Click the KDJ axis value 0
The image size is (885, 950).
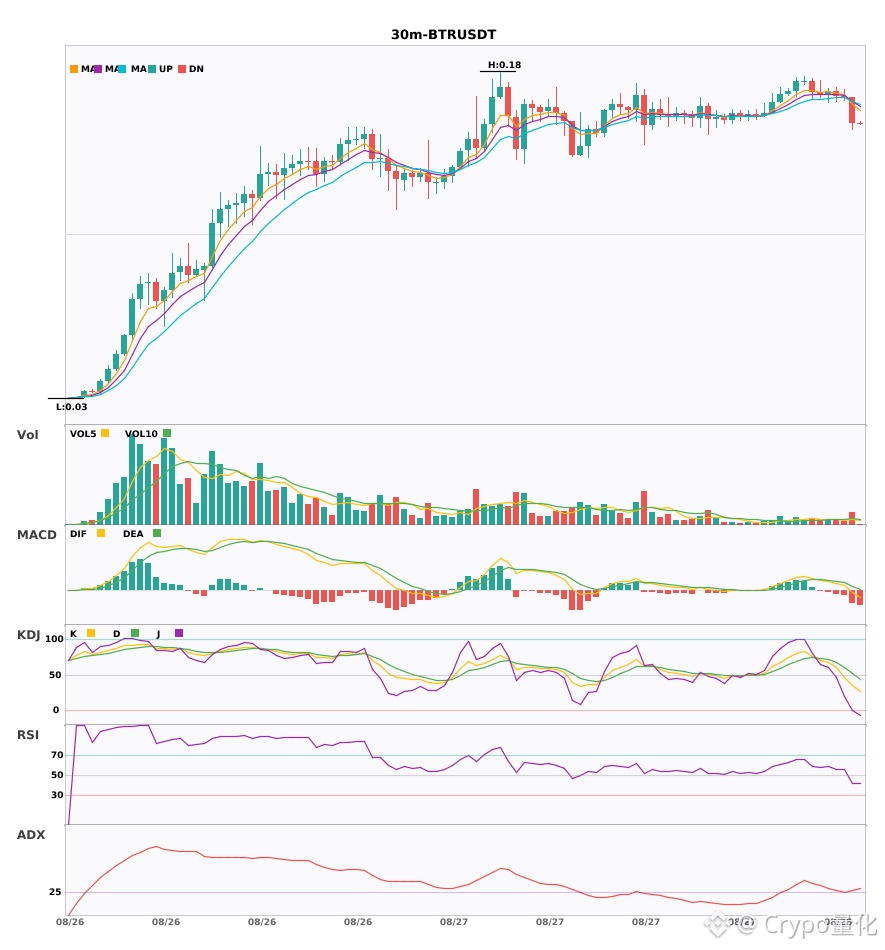[x=56, y=710]
